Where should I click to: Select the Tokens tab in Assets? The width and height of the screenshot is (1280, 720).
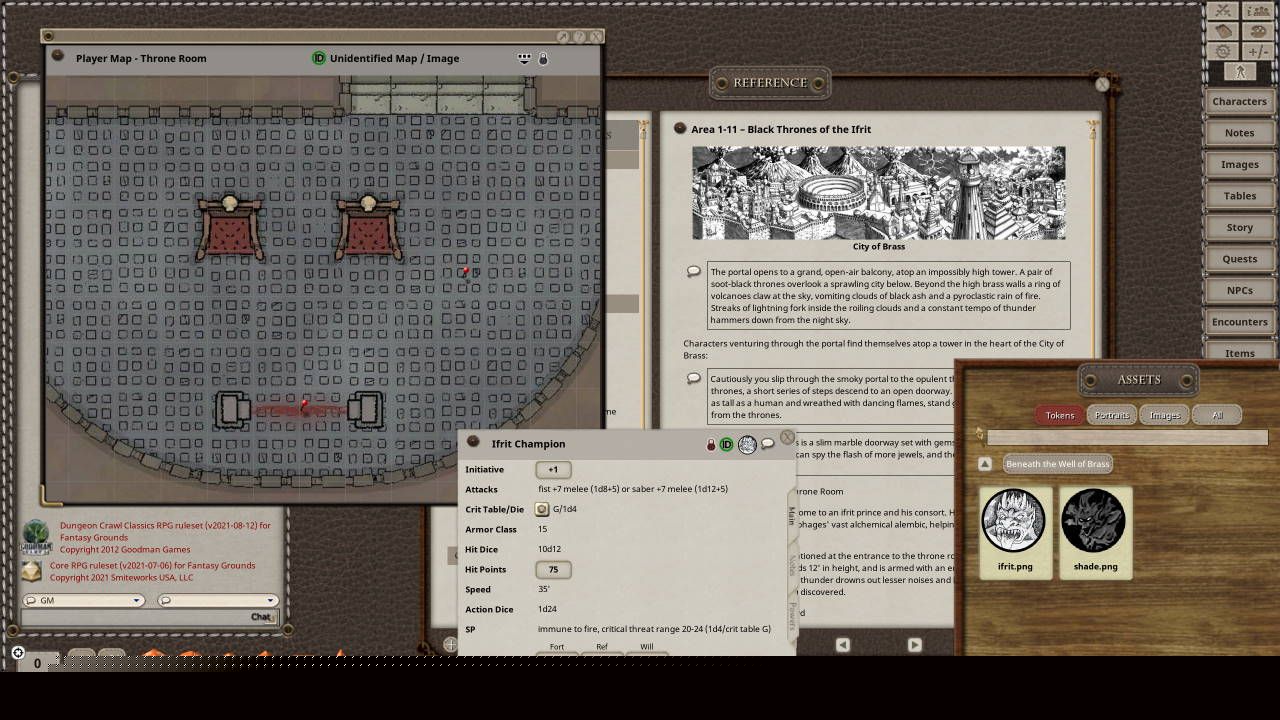pos(1059,415)
